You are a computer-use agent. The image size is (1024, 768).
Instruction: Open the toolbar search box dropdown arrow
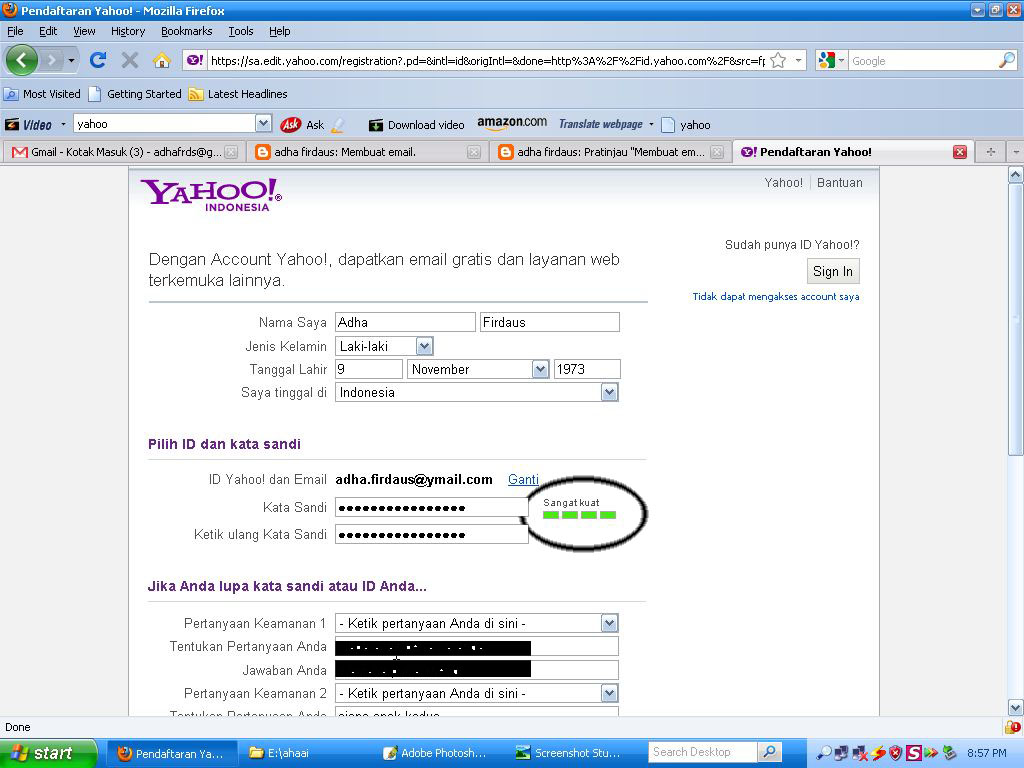coord(263,123)
